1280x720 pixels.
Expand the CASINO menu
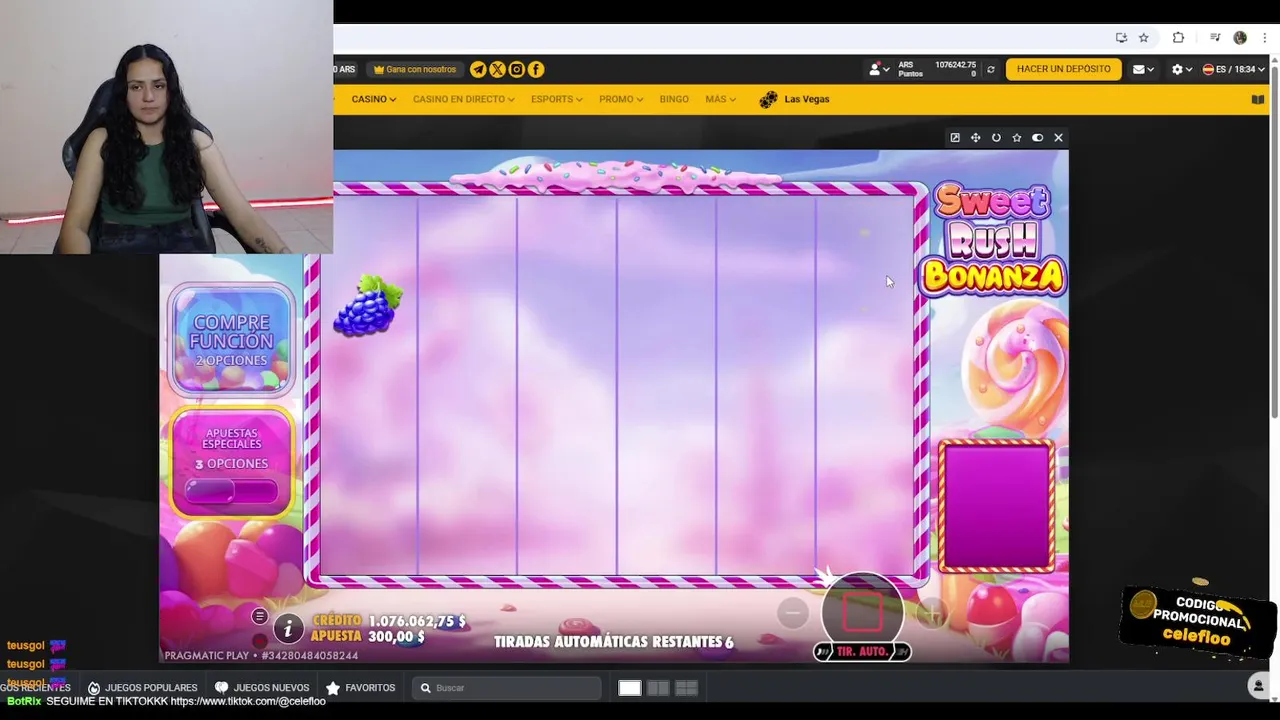click(x=374, y=99)
